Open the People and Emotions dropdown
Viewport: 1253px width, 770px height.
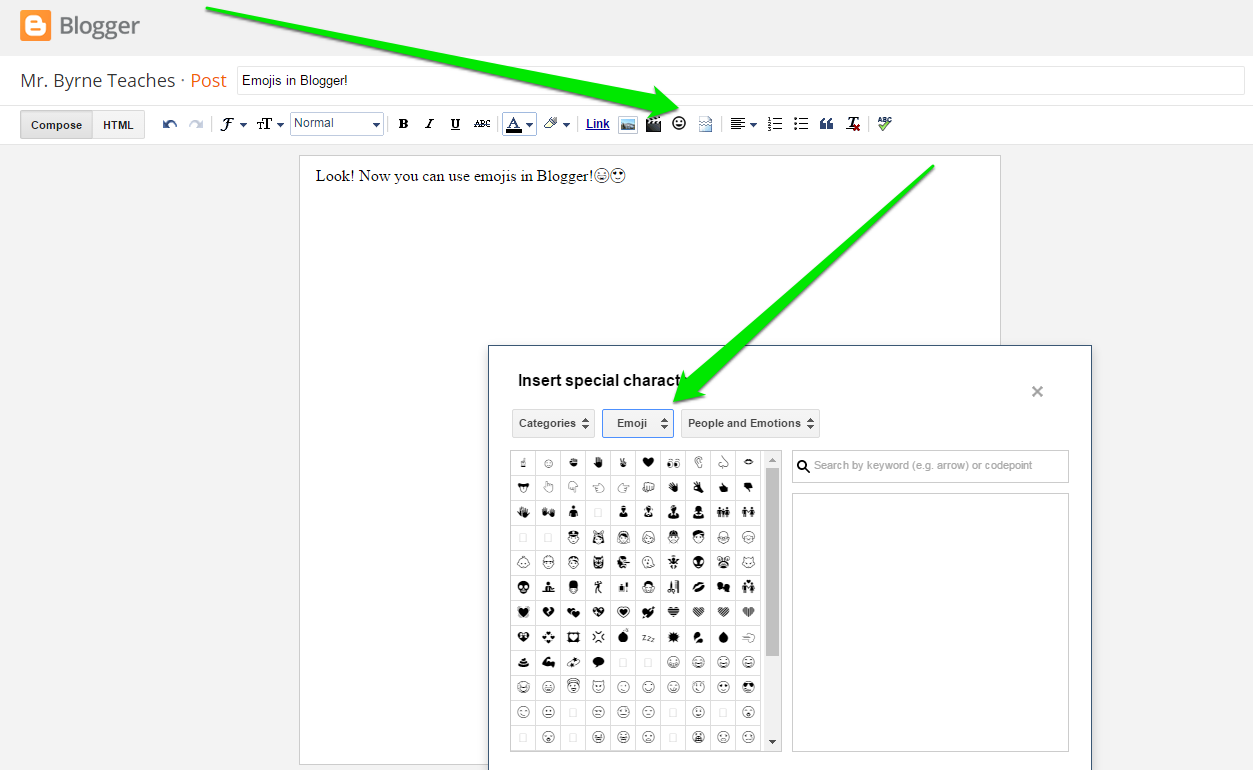coord(750,423)
